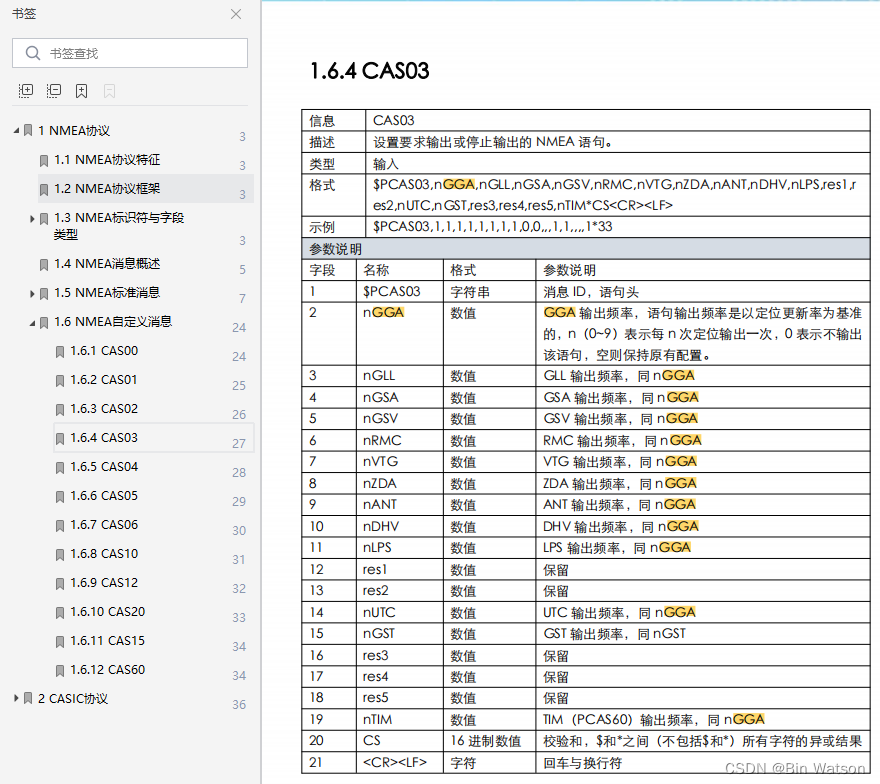880x784 pixels.
Task: Close the bookmarks panel
Action: coord(236,14)
